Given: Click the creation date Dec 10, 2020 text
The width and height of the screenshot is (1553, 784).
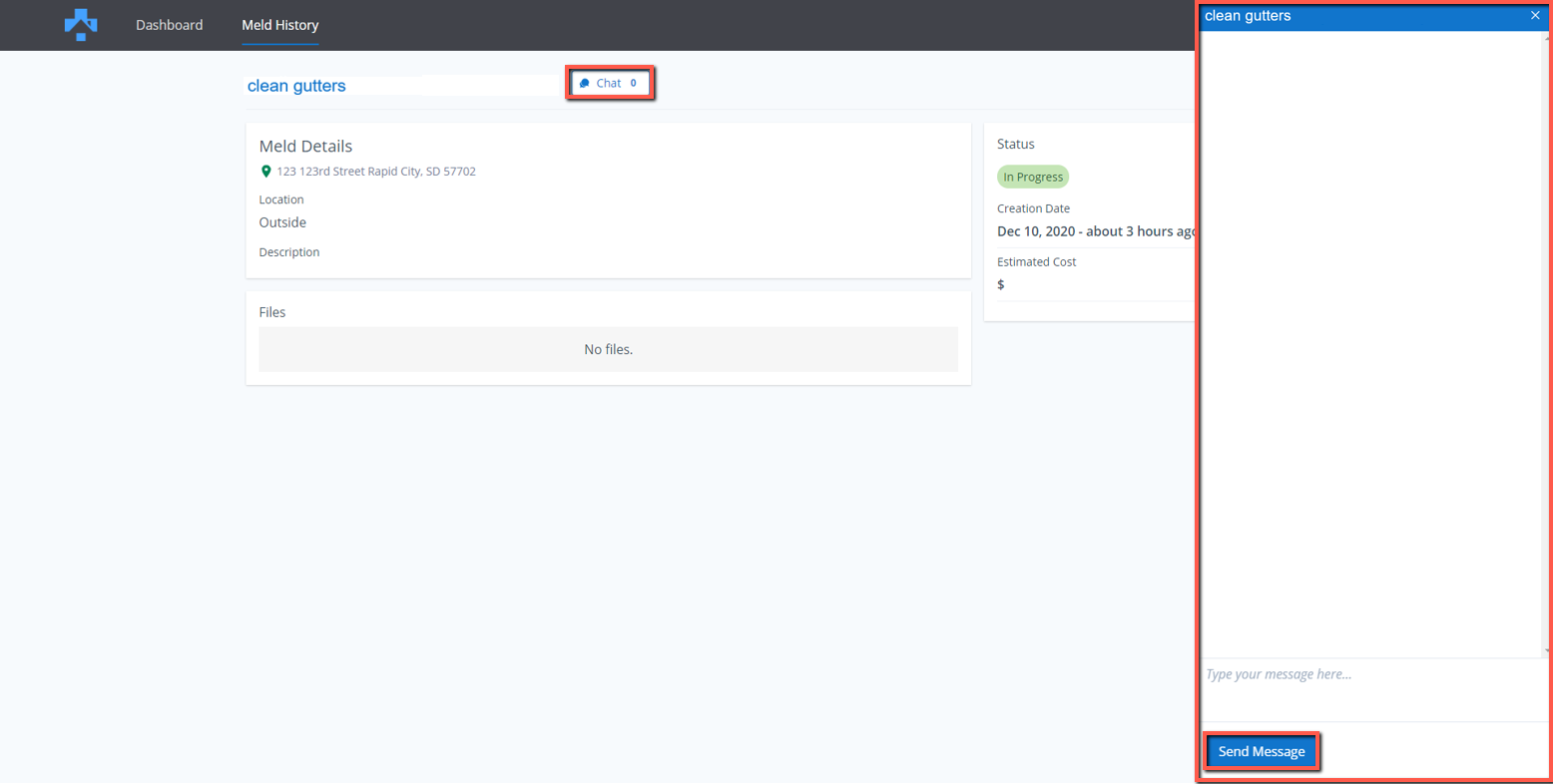Looking at the screenshot, I should coord(1096,231).
